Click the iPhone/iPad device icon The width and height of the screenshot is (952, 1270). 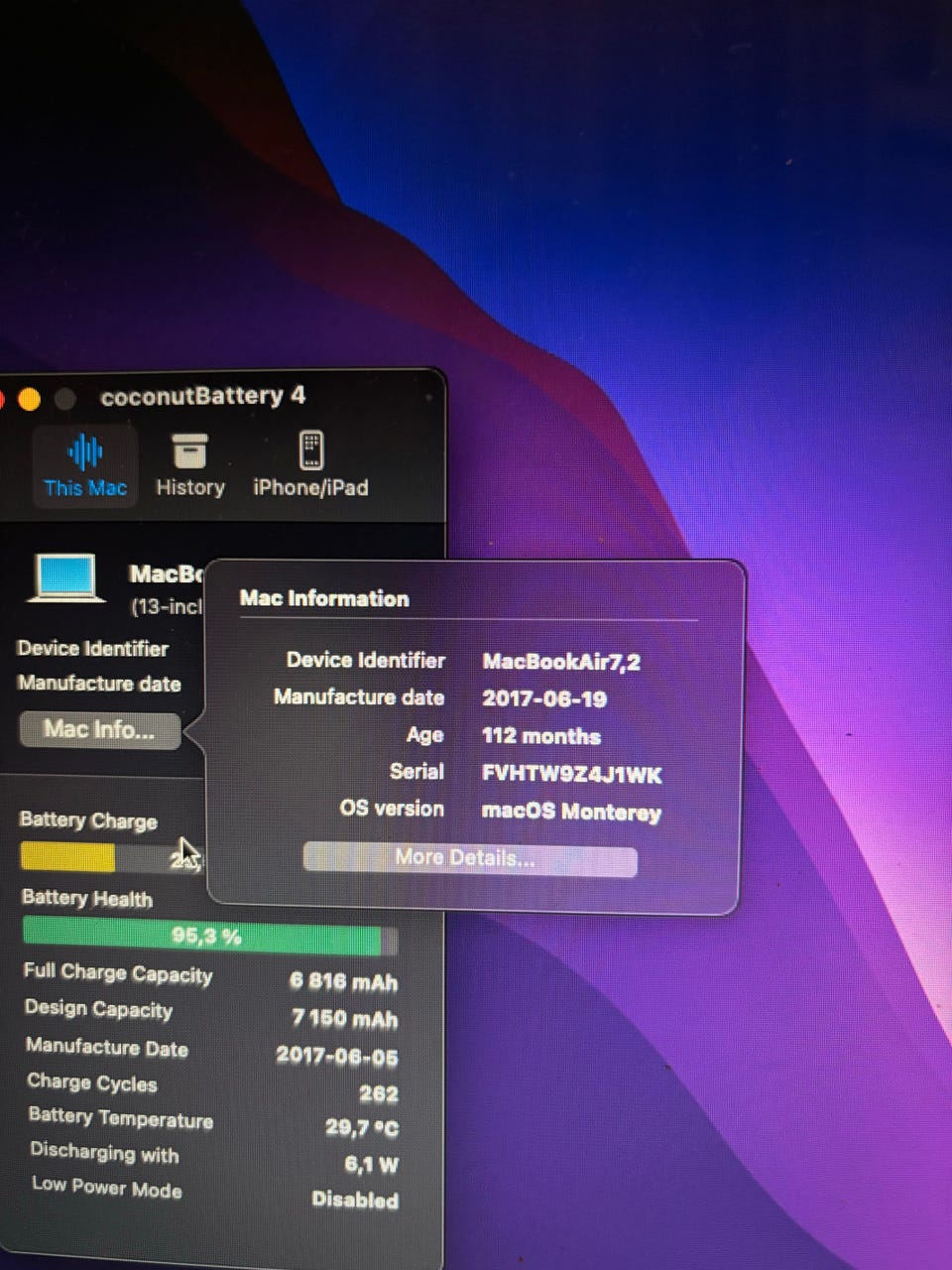[x=311, y=450]
